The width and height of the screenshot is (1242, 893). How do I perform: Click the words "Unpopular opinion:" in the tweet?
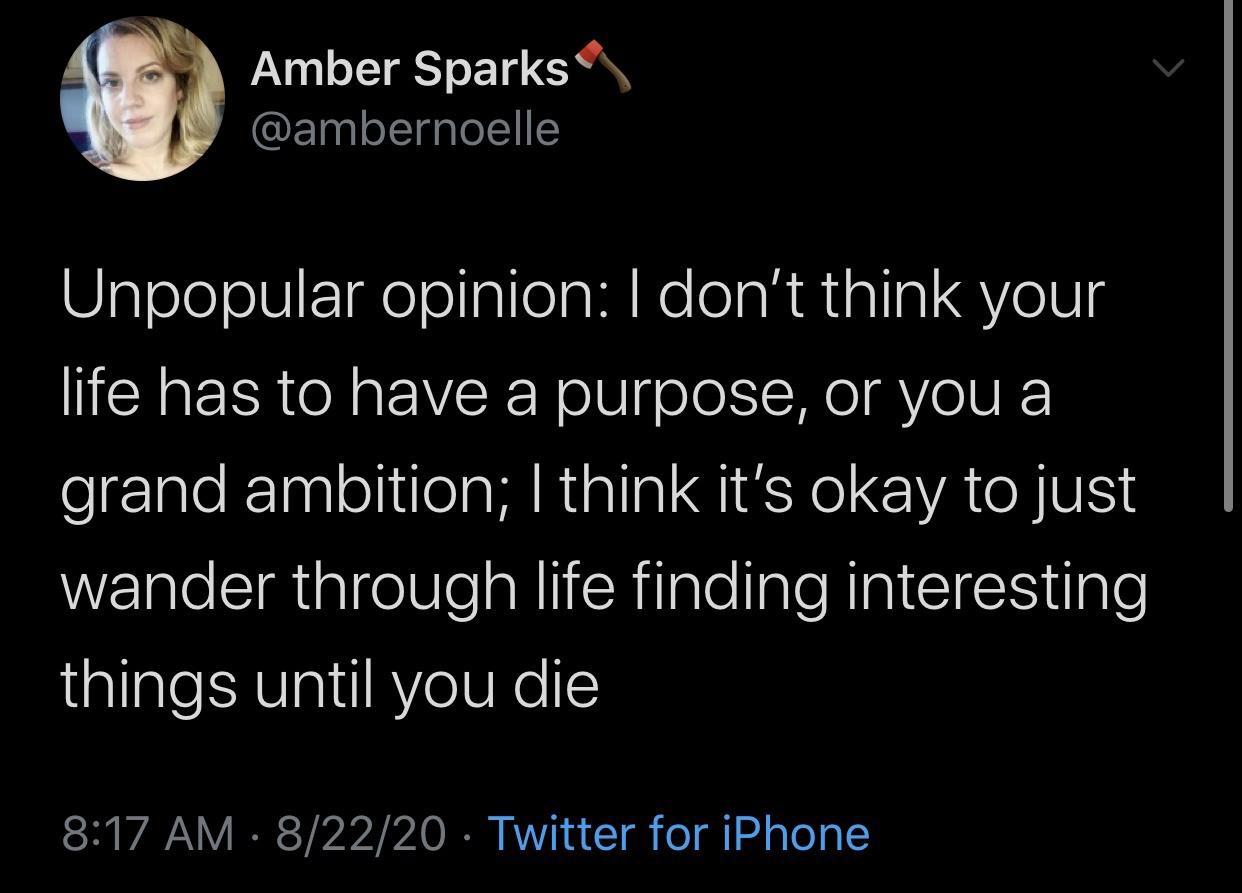326,296
